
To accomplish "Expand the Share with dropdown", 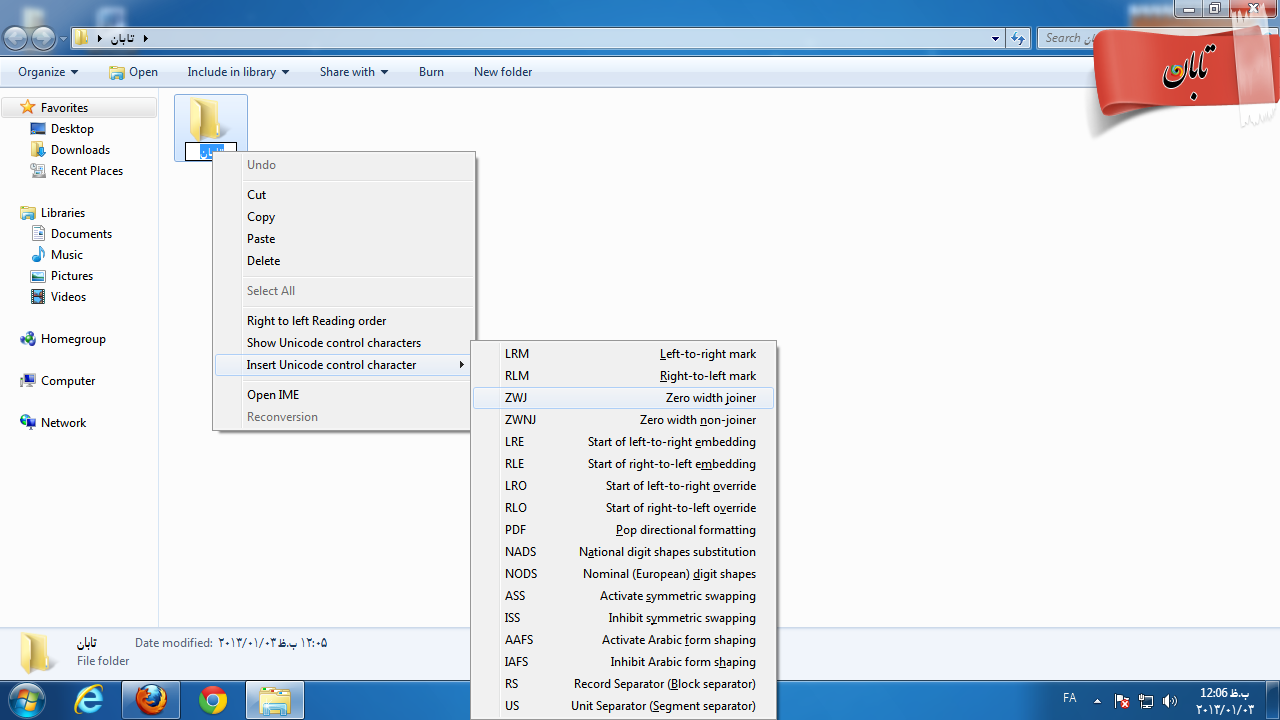I will pyautogui.click(x=353, y=72).
